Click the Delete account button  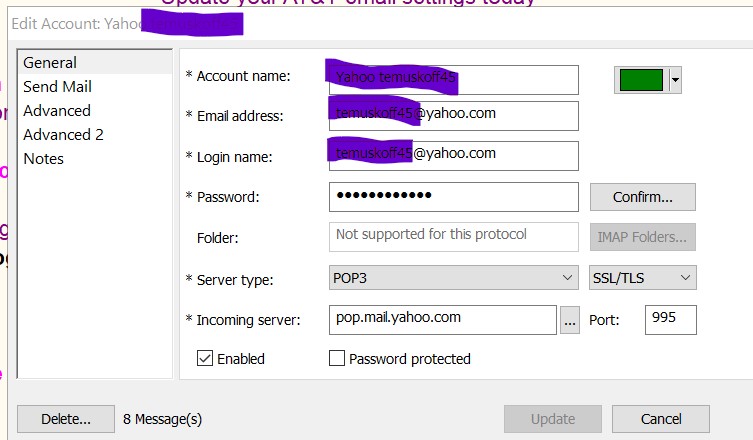point(66,419)
